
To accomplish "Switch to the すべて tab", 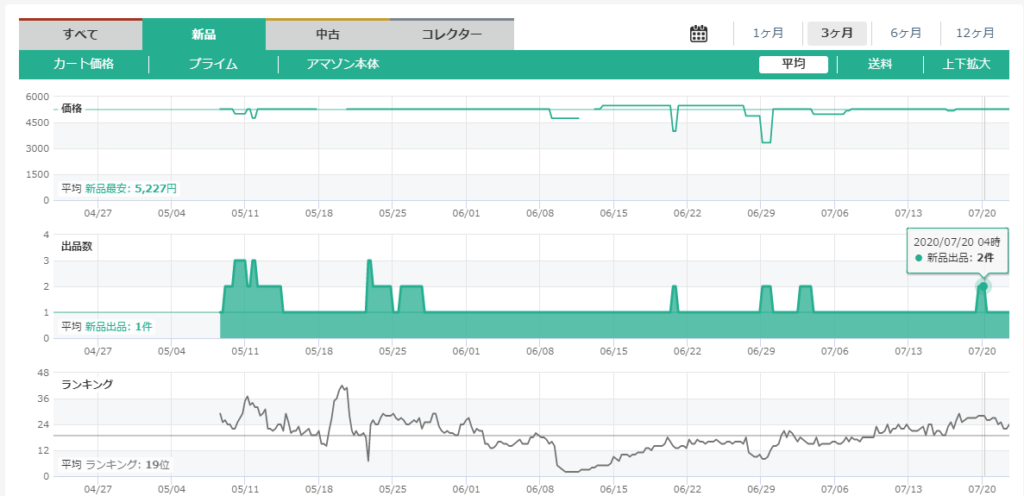I will coord(80,34).
